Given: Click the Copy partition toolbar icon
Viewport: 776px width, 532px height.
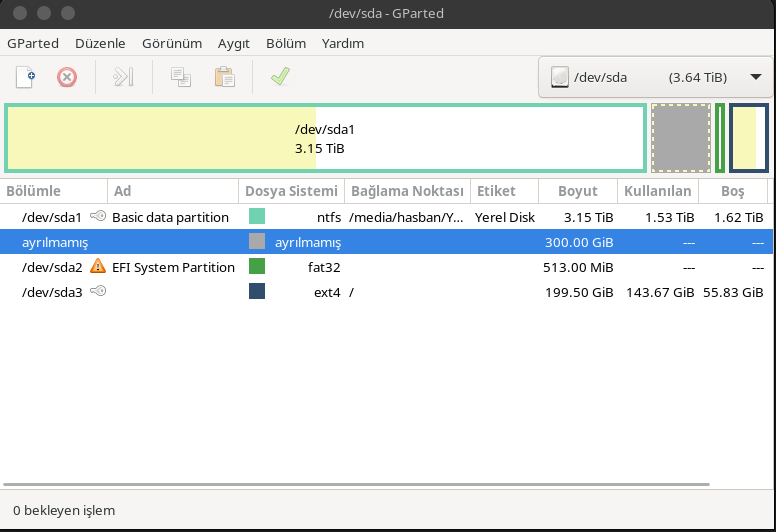Looking at the screenshot, I should coord(181,77).
